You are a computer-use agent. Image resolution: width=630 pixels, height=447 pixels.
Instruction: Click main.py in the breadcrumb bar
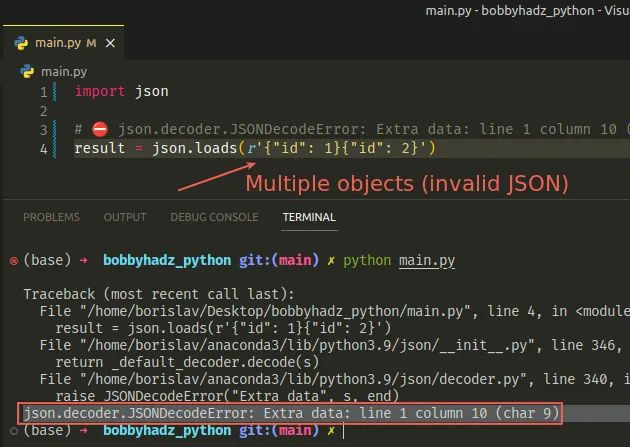click(64, 71)
